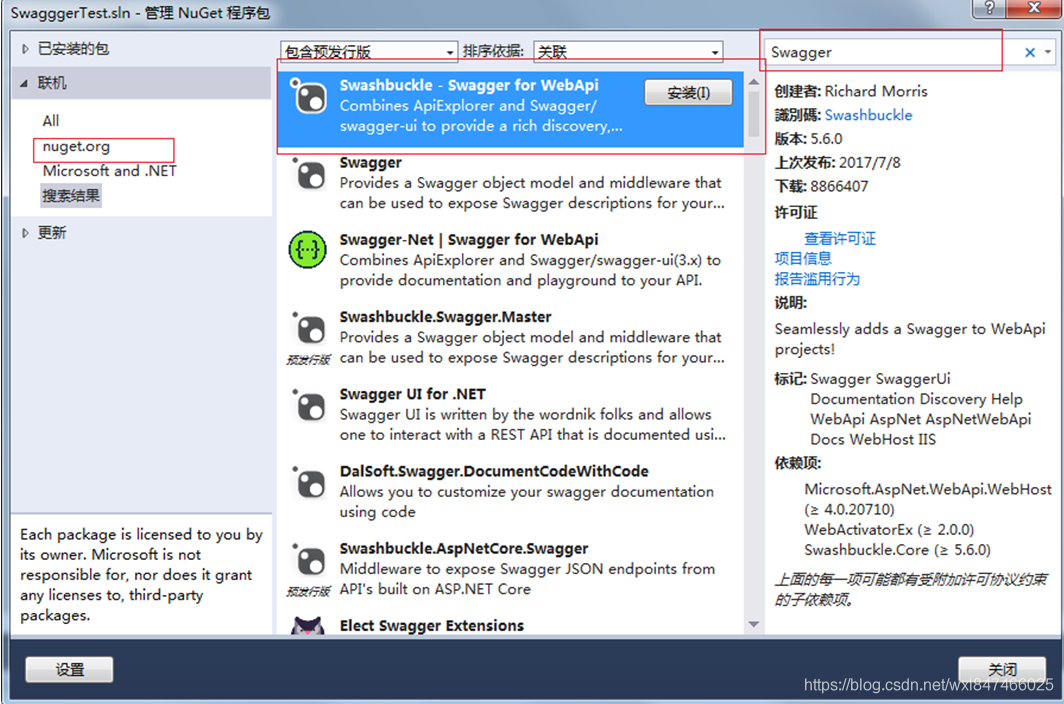Install the Swashbuckle package with 安装(I)
This screenshot has height=704, width=1064.
[x=688, y=92]
